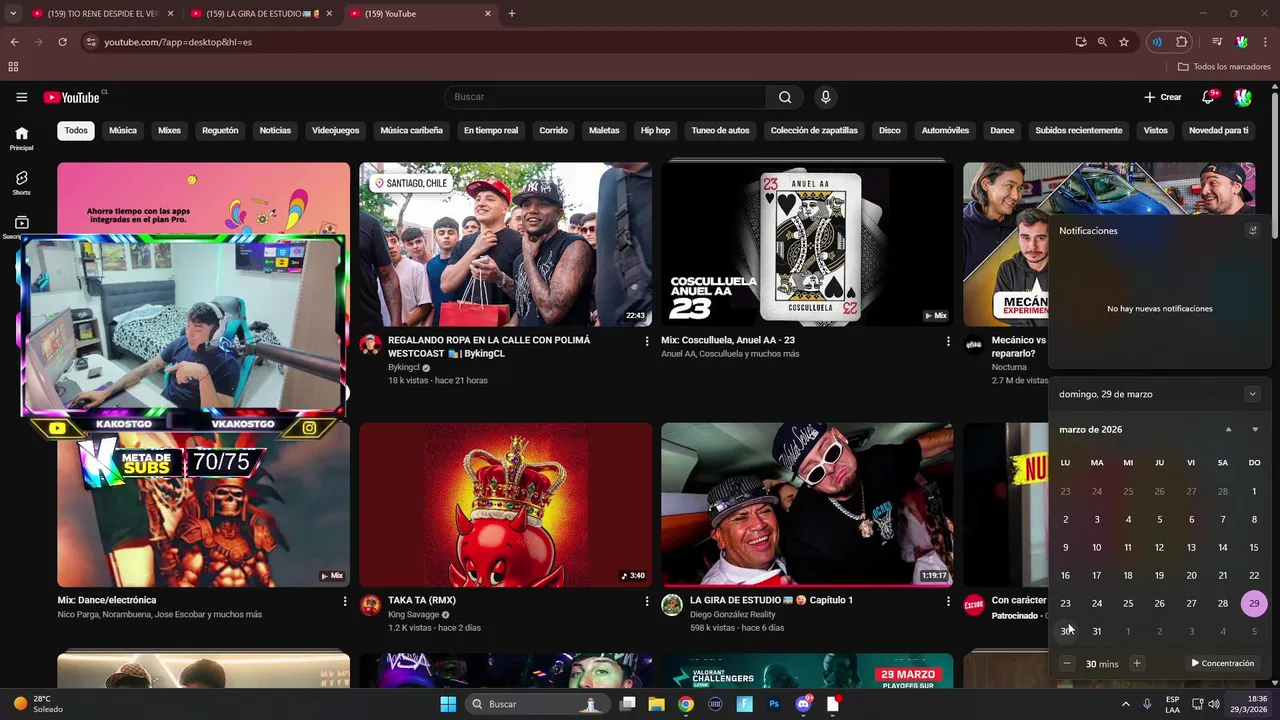Go to the YouTube logo home link
The image size is (1280, 720).
click(x=71, y=97)
